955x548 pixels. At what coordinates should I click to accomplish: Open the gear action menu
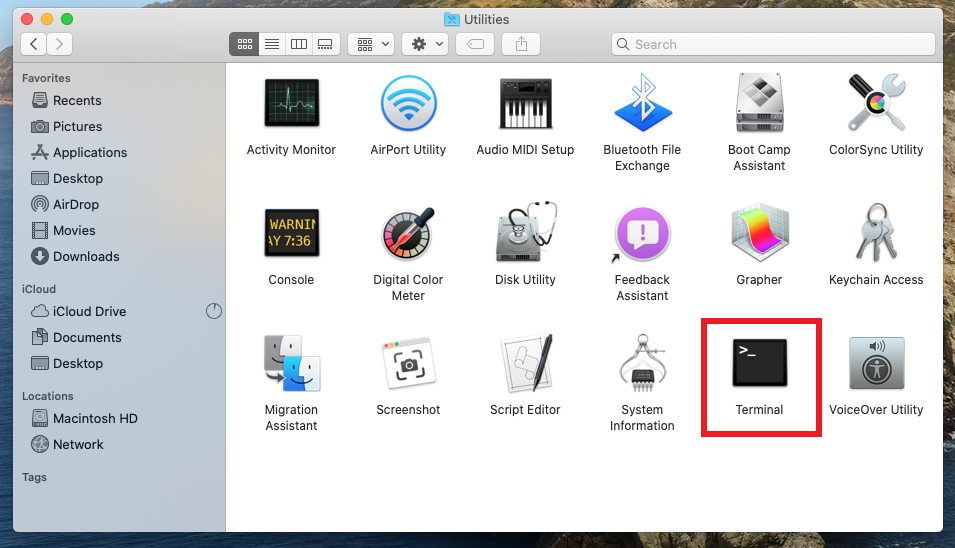[x=425, y=44]
